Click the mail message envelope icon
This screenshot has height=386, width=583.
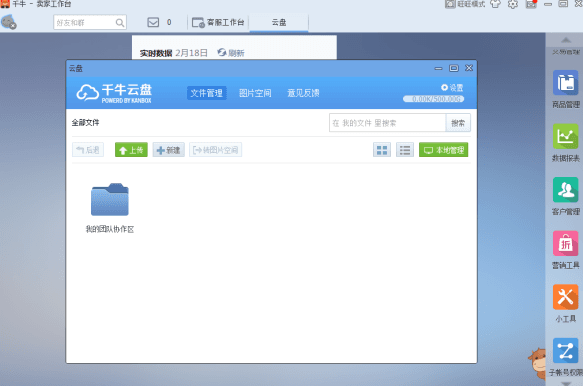153,22
